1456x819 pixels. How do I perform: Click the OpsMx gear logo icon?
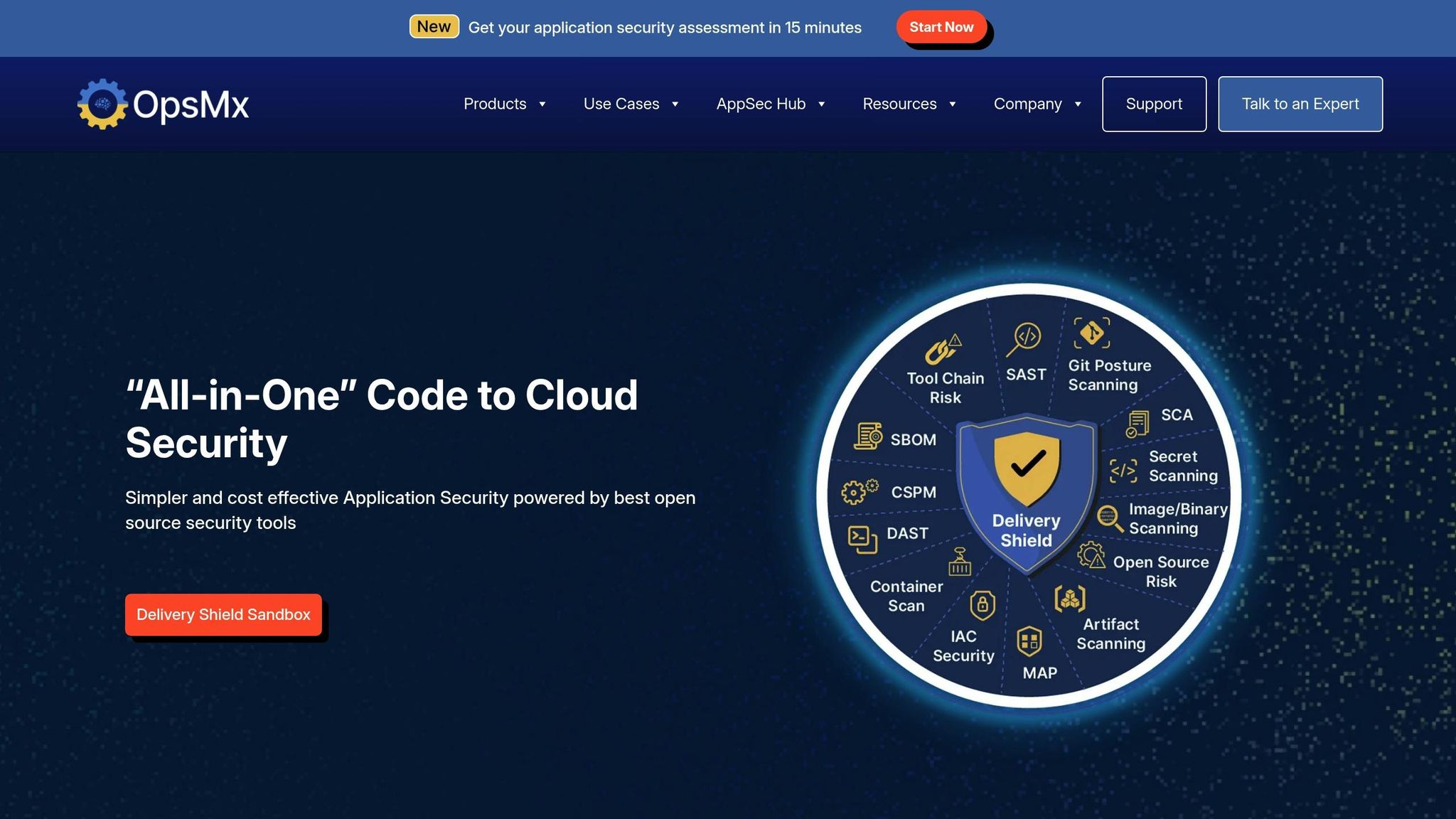click(102, 104)
